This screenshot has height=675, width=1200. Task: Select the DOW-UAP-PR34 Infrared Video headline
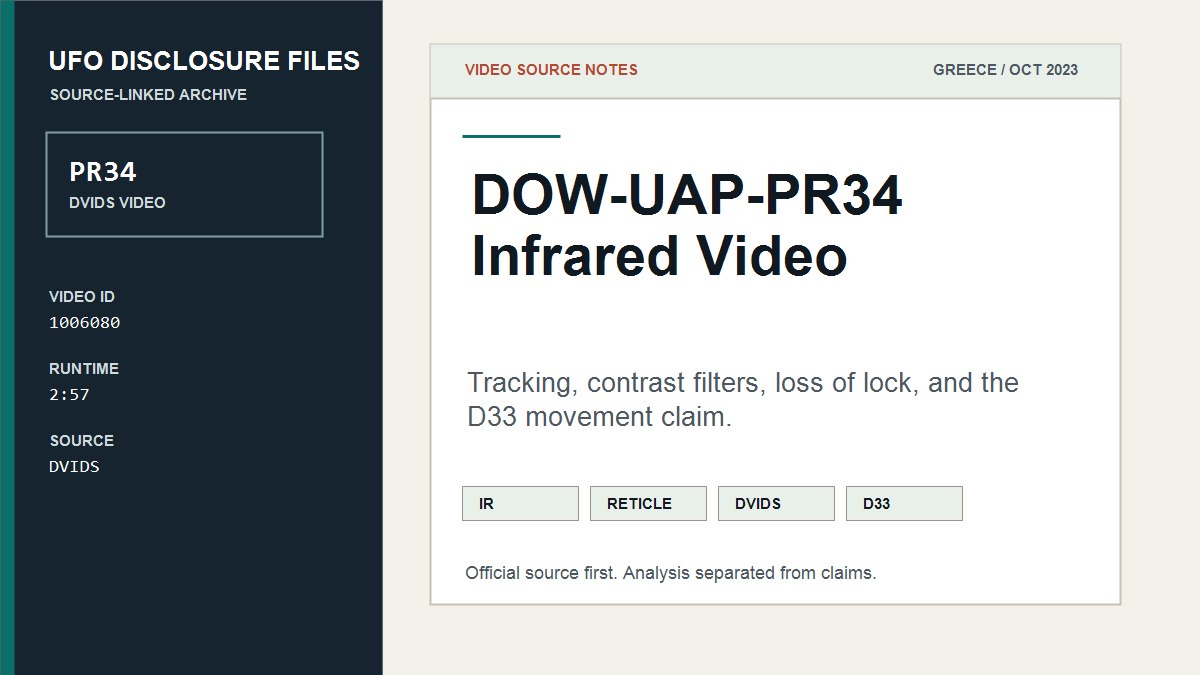(x=687, y=225)
